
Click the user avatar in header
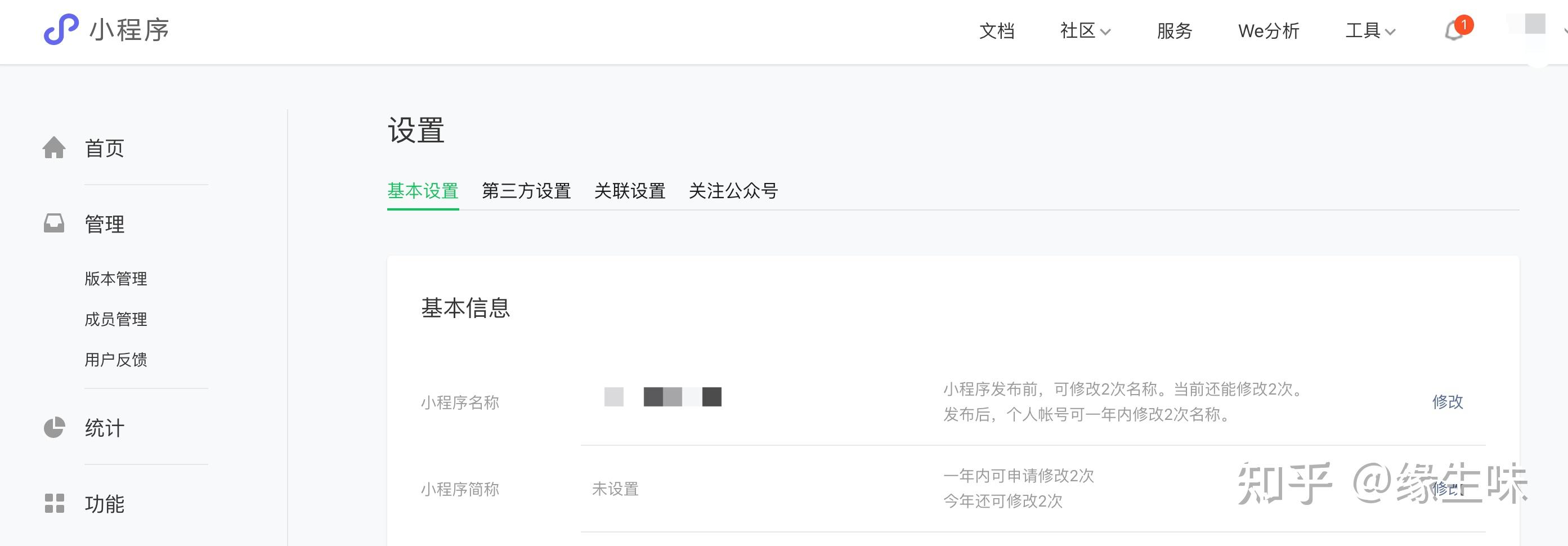tap(1535, 24)
